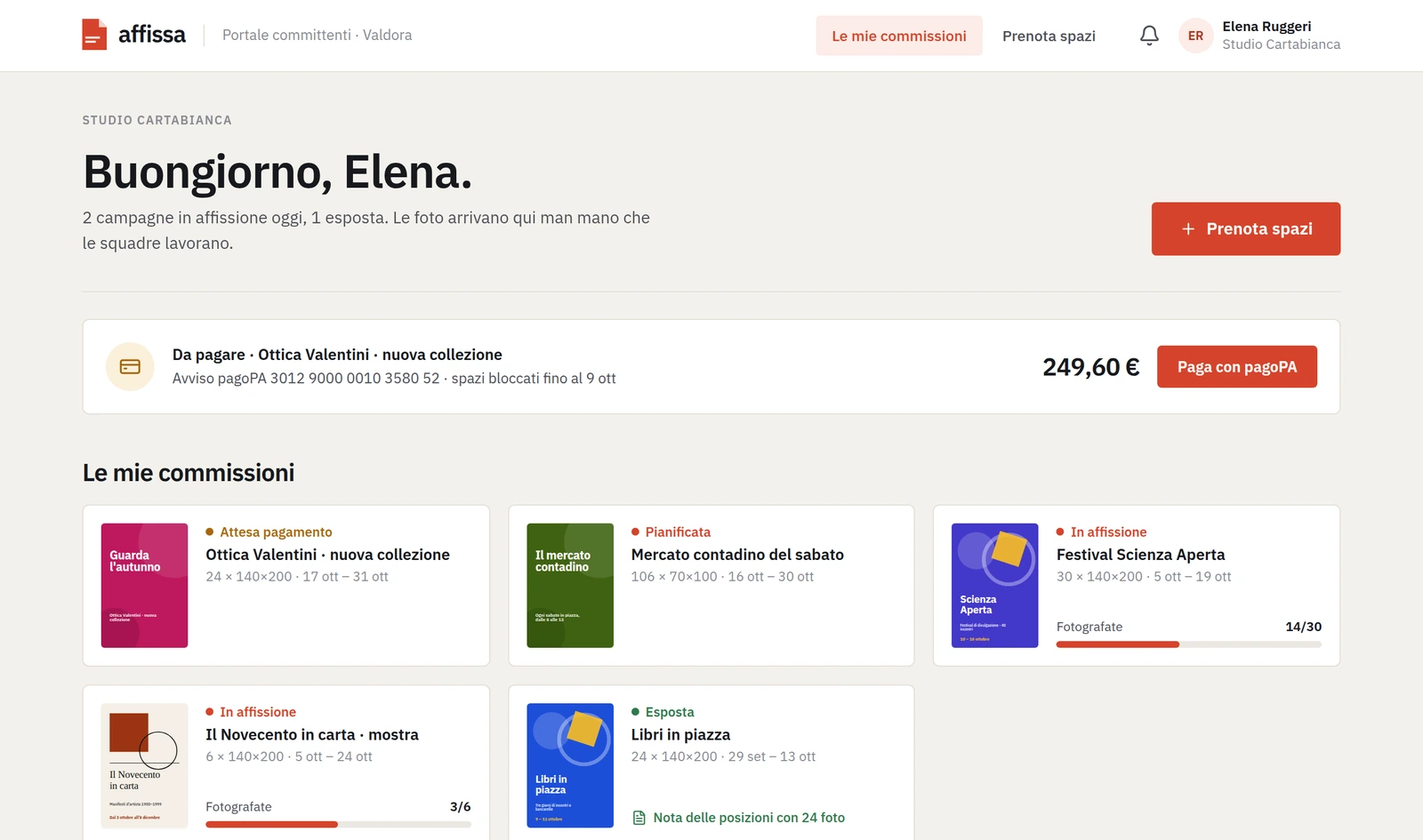Viewport: 1423px width, 840px height.
Task: Click the Il mercato contadino poster thumbnail
Action: click(x=570, y=585)
